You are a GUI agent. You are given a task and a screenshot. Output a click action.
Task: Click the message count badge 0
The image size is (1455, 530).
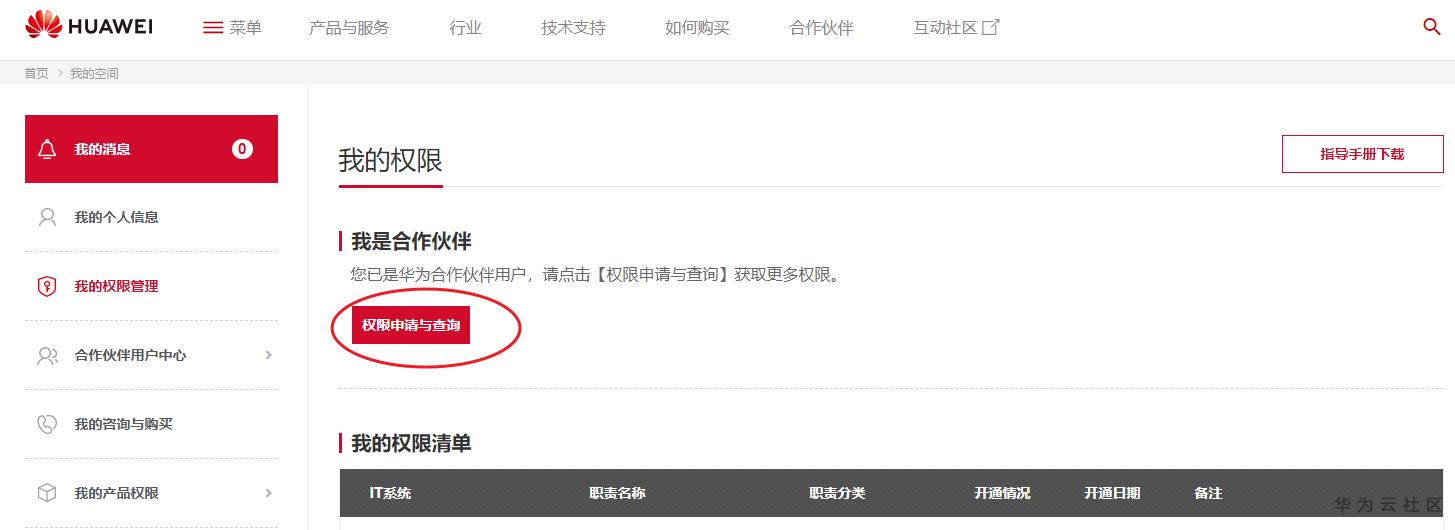point(242,149)
